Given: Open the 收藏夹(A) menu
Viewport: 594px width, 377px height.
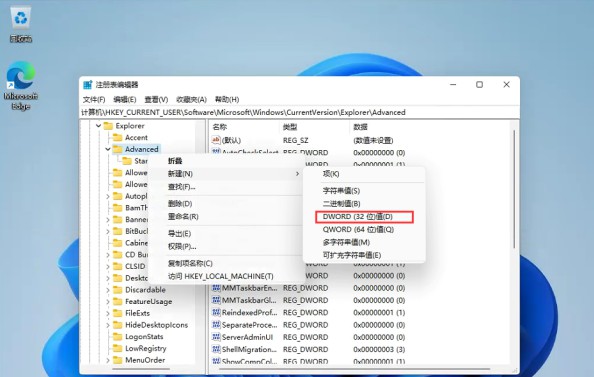Looking at the screenshot, I should pyautogui.click(x=191, y=100).
